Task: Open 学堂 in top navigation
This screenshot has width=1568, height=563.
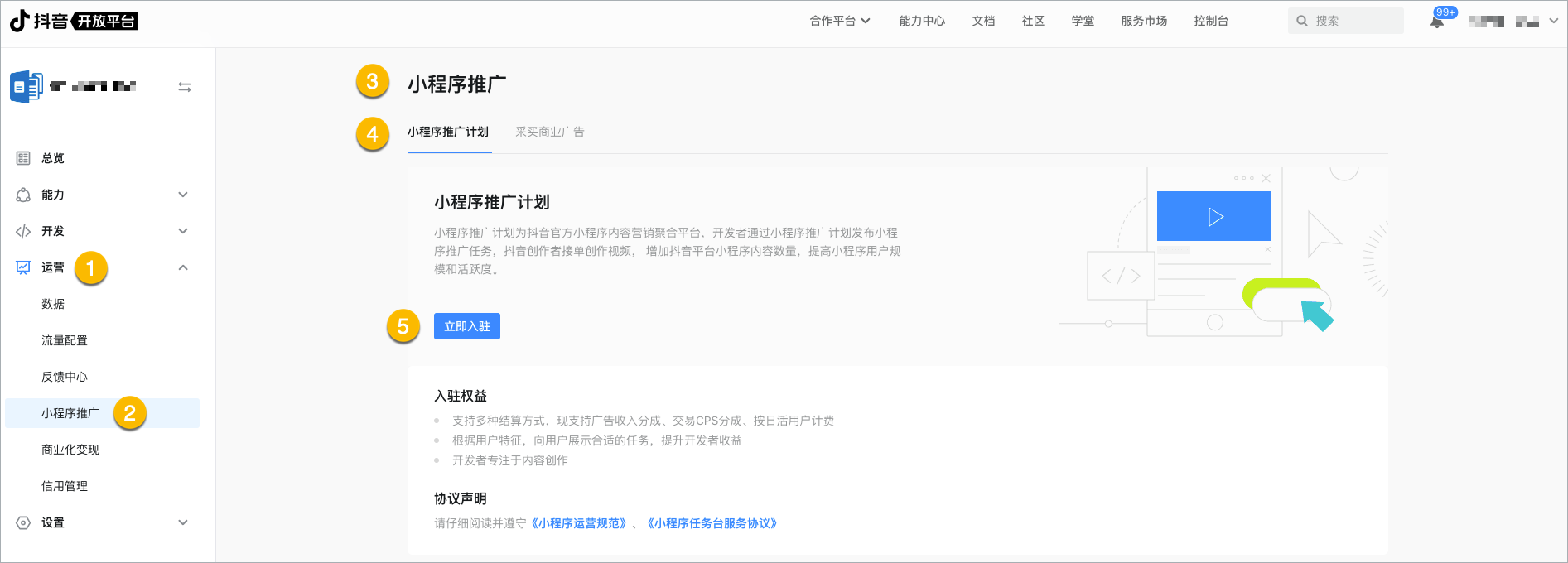Action: [x=1083, y=21]
